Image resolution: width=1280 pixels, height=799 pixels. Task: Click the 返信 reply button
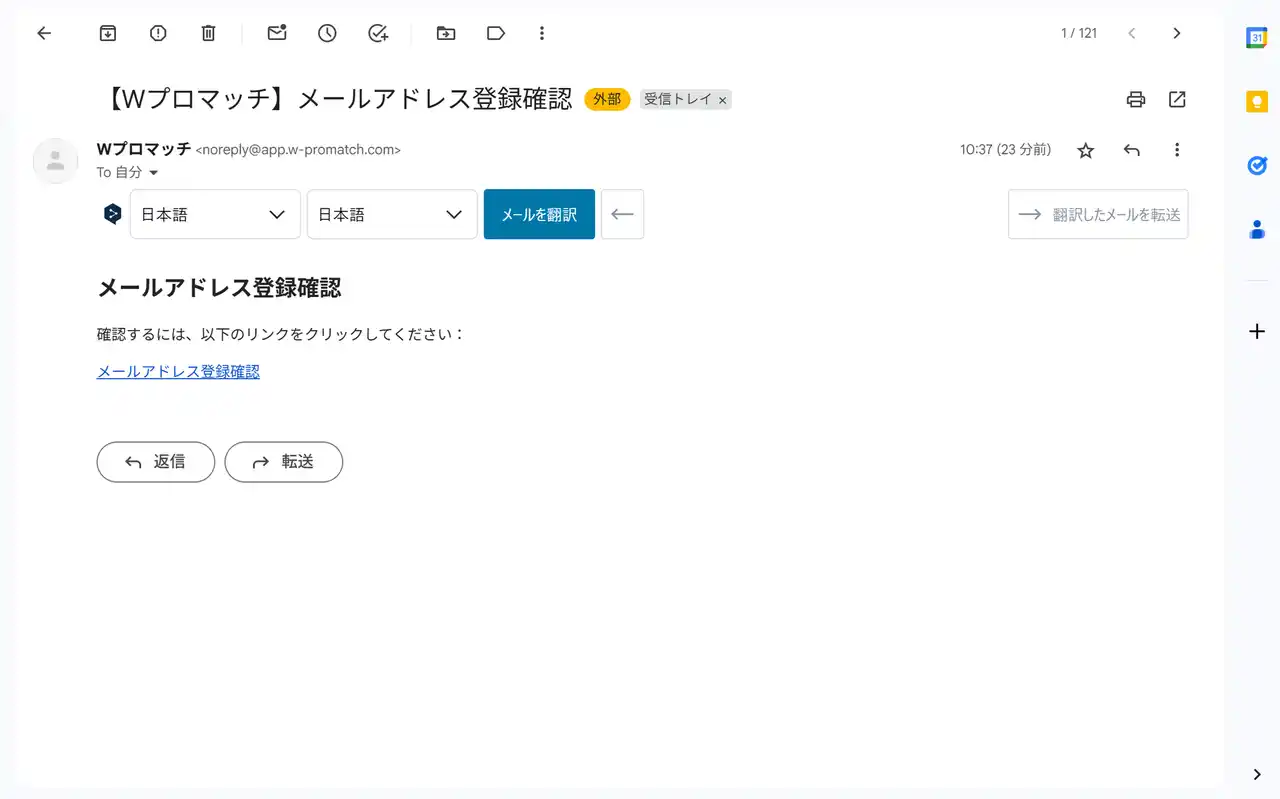pos(155,462)
